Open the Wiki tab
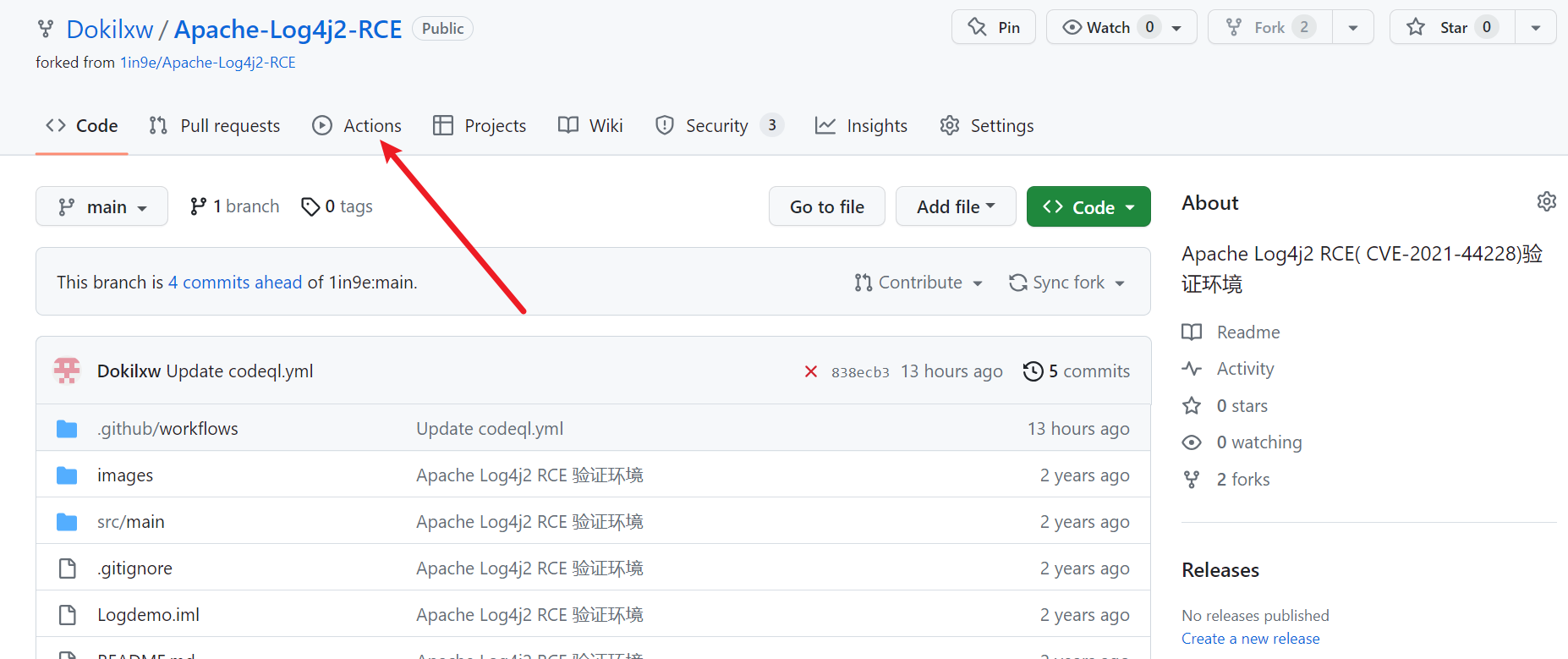This screenshot has width=1568, height=659. pos(590,126)
